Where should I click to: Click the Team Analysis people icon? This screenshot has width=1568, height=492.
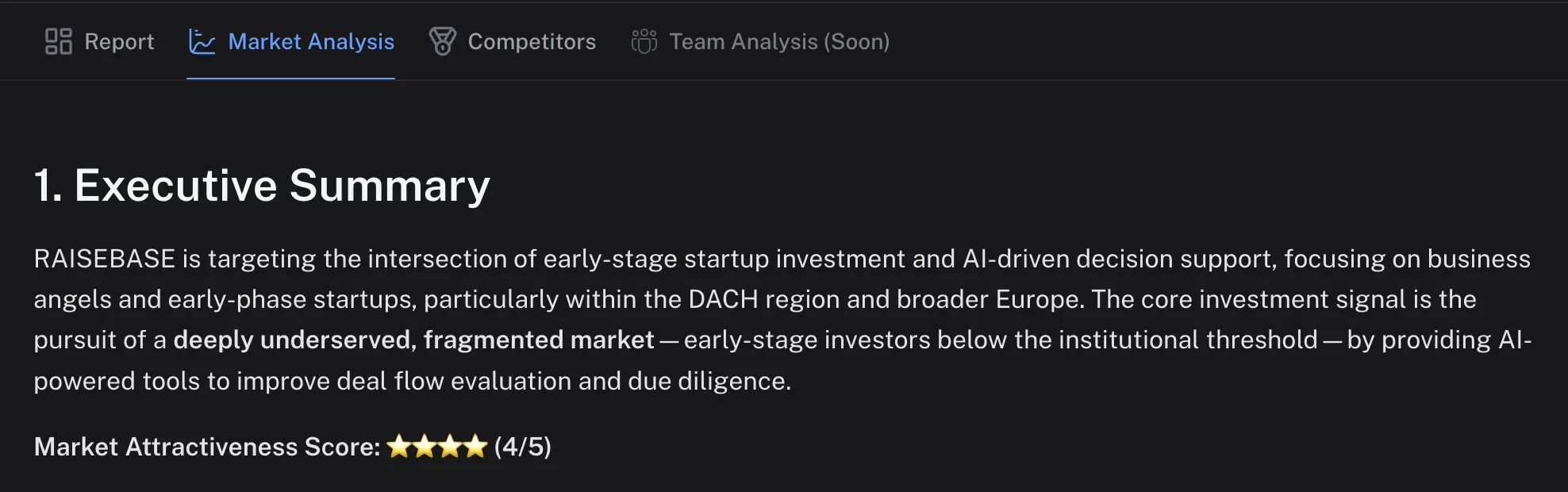point(644,41)
